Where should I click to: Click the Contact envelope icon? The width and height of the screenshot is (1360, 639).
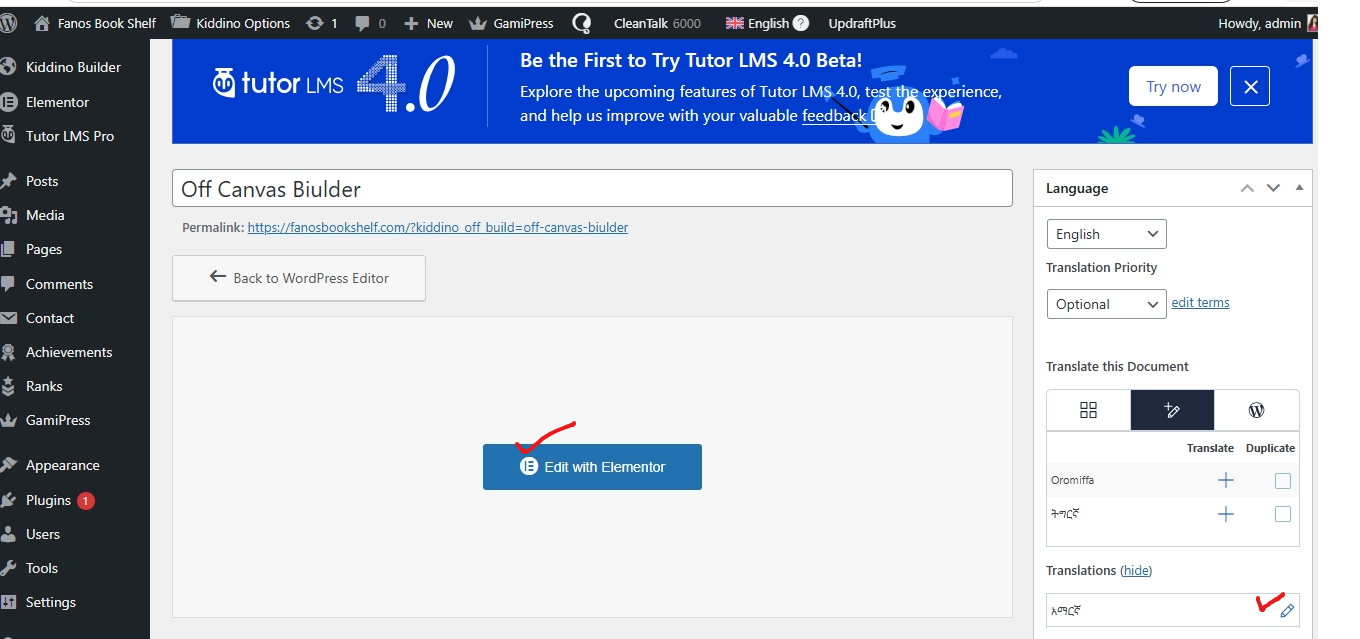(8, 318)
